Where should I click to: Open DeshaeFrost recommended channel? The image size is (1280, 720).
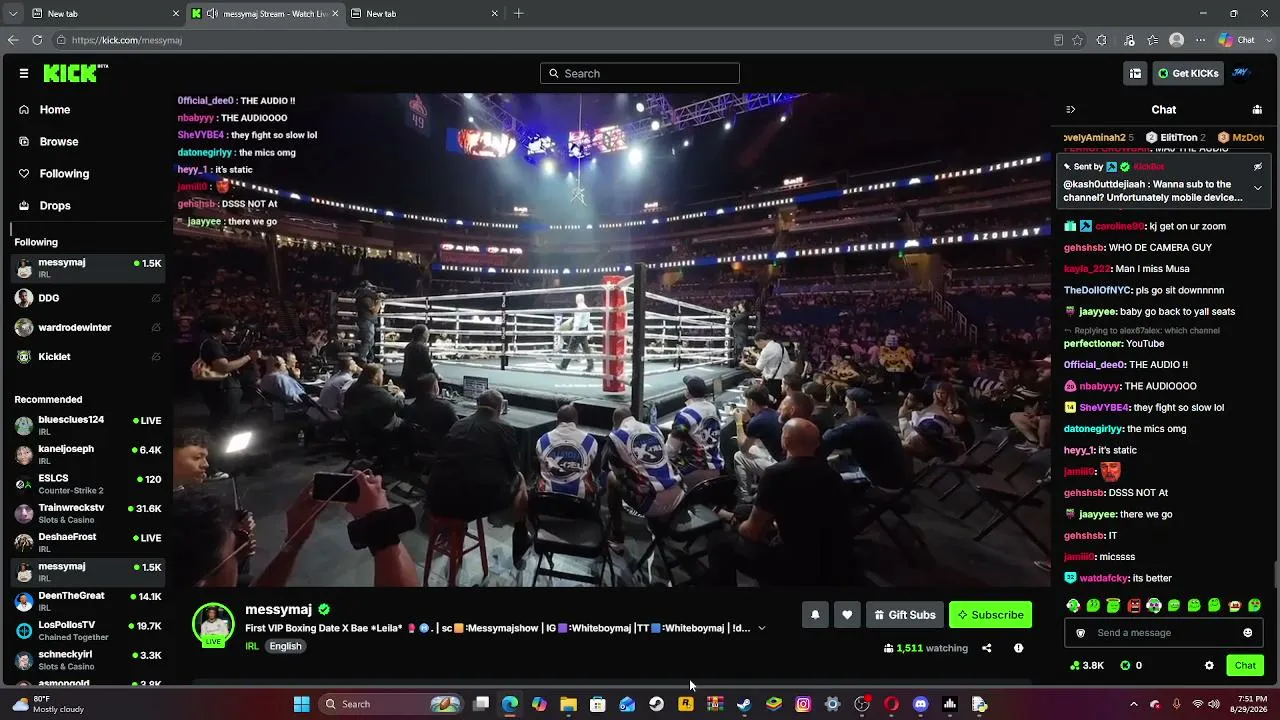[88, 542]
